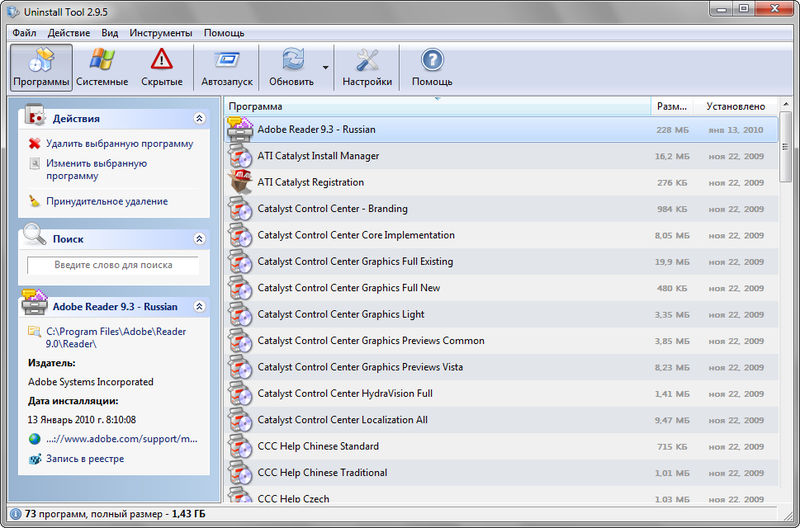Viewport: 800px width, 528px height.
Task: Open the Вид menu
Action: click(x=110, y=33)
